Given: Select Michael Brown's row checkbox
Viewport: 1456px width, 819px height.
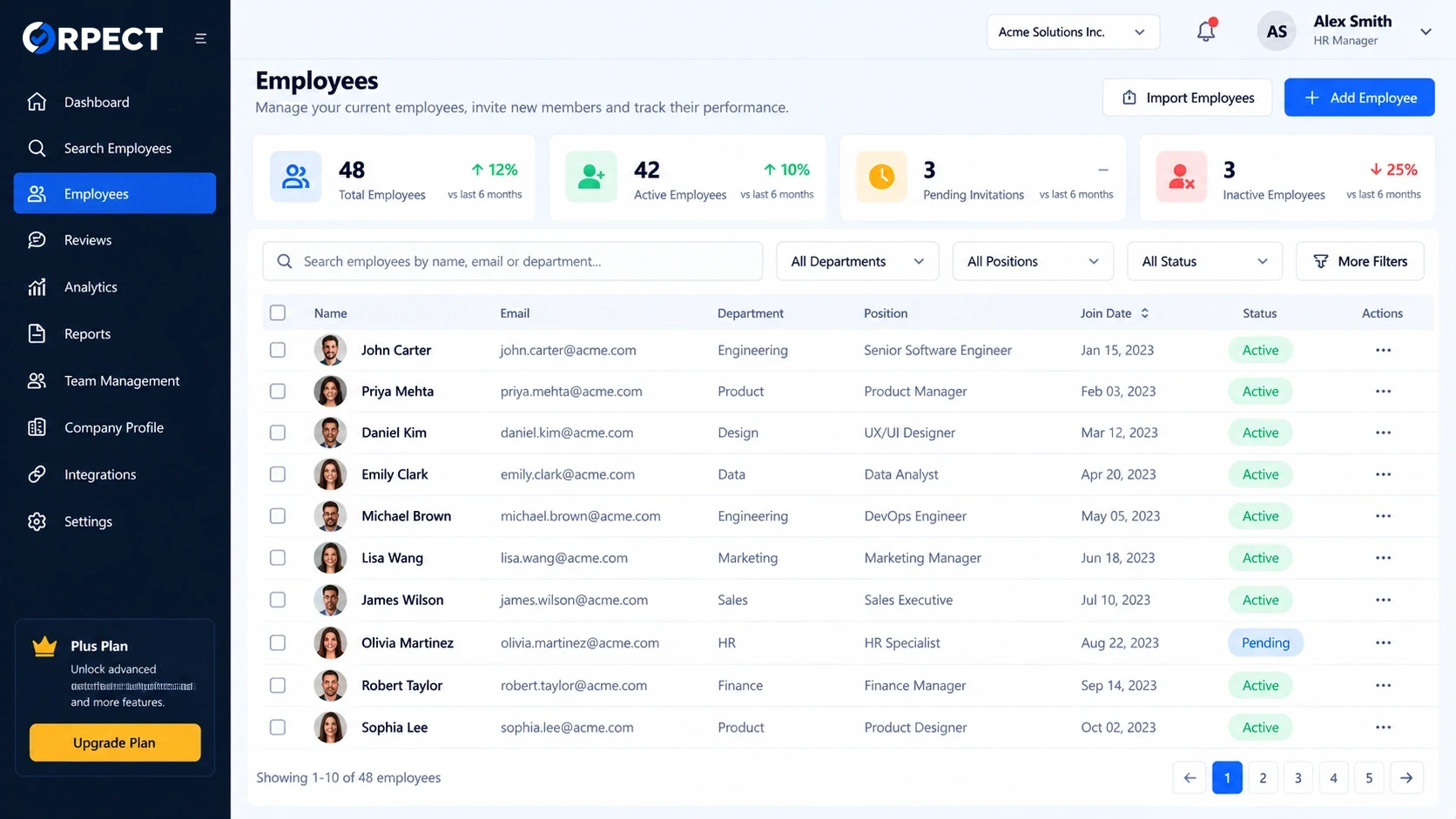Looking at the screenshot, I should [278, 516].
